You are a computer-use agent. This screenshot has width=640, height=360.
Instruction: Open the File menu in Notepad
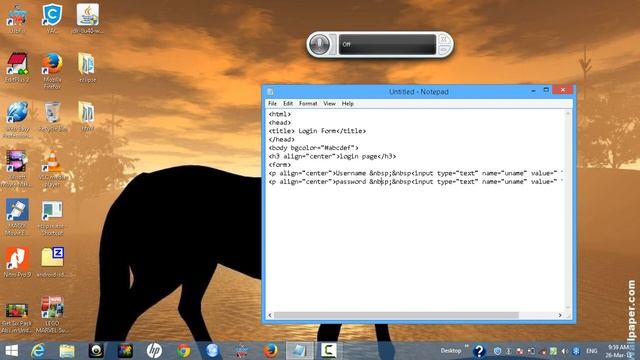pyautogui.click(x=272, y=104)
